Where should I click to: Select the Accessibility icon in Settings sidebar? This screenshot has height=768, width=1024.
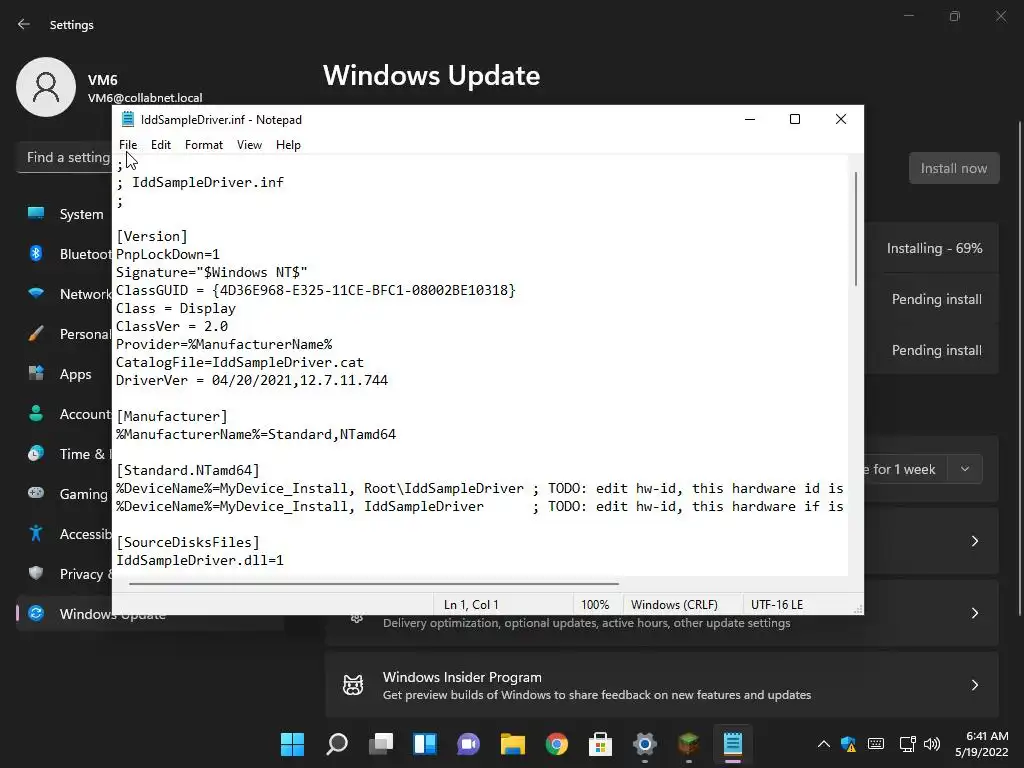36,534
